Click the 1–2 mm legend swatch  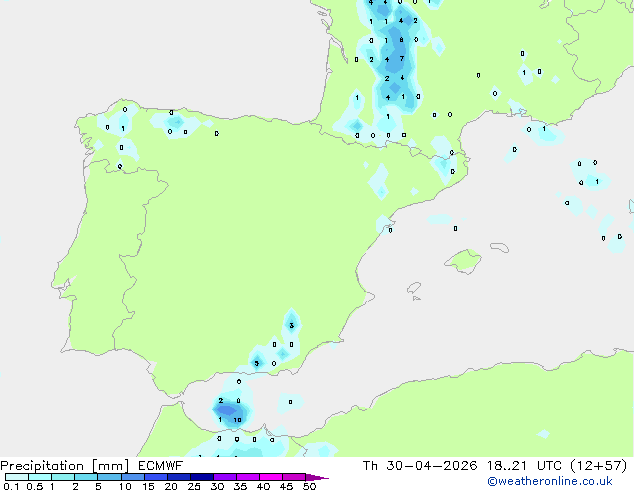63,477
